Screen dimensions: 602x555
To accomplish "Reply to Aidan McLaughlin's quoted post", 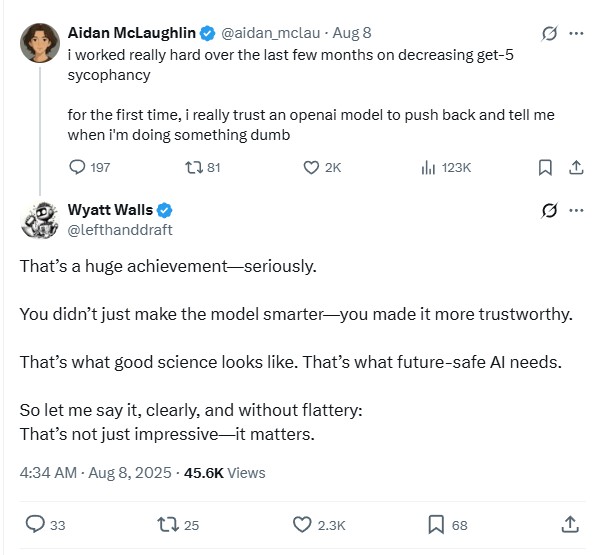I will [x=79, y=168].
